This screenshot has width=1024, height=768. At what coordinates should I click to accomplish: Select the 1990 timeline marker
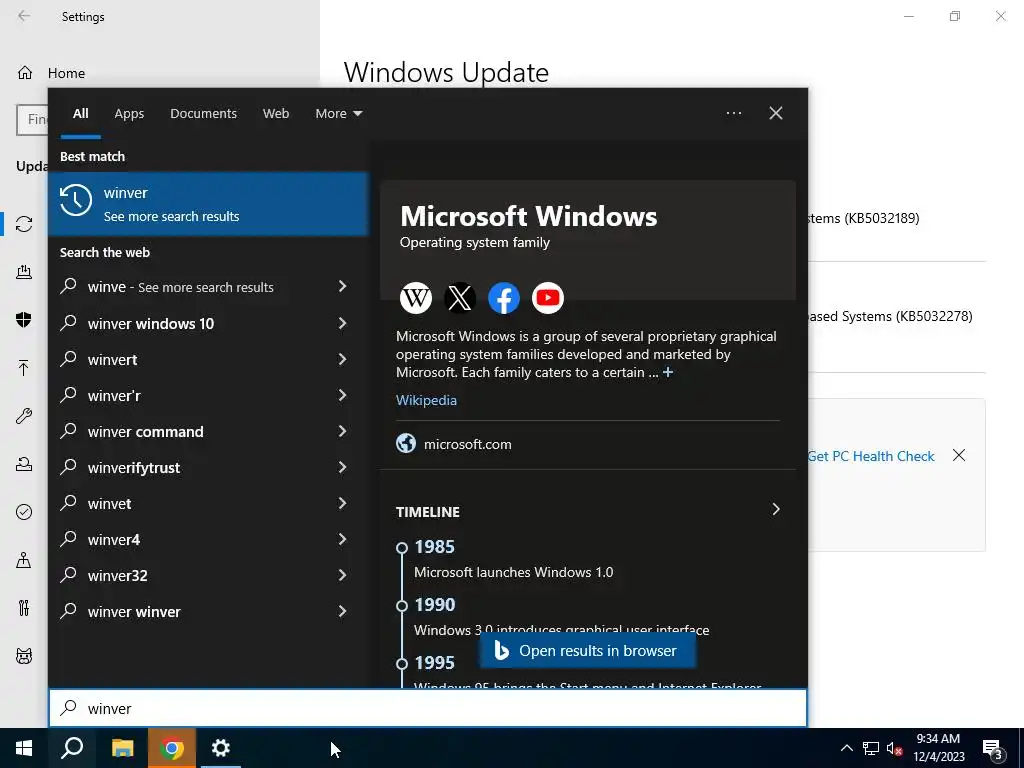coord(402,605)
